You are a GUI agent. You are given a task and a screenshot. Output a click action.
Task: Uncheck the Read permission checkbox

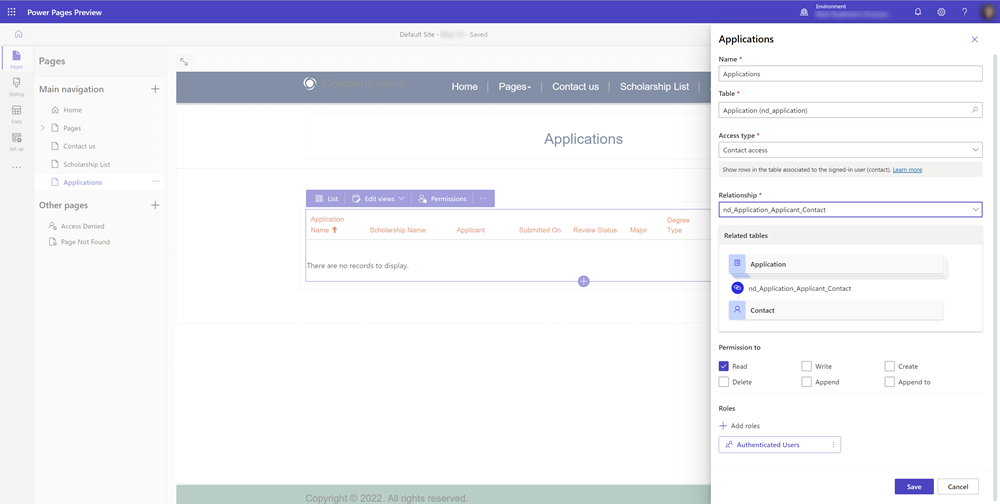tap(723, 366)
